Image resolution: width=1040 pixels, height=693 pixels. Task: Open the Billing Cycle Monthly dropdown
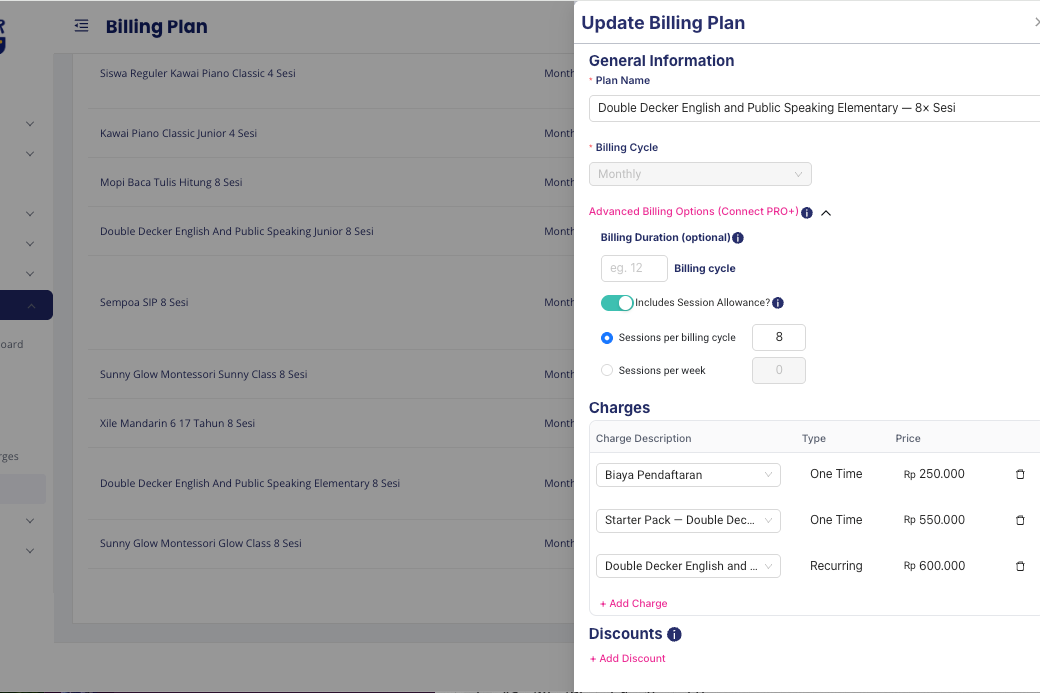point(700,174)
